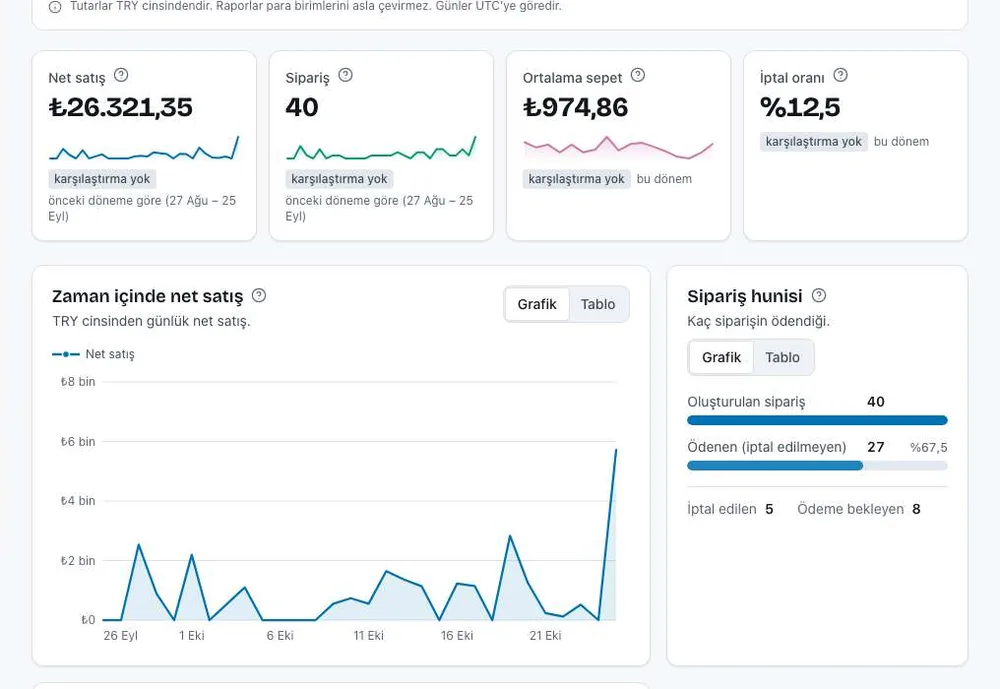The image size is (1000, 689).
Task: Click the %67,5 paid percentage
Action: pyautogui.click(x=929, y=448)
